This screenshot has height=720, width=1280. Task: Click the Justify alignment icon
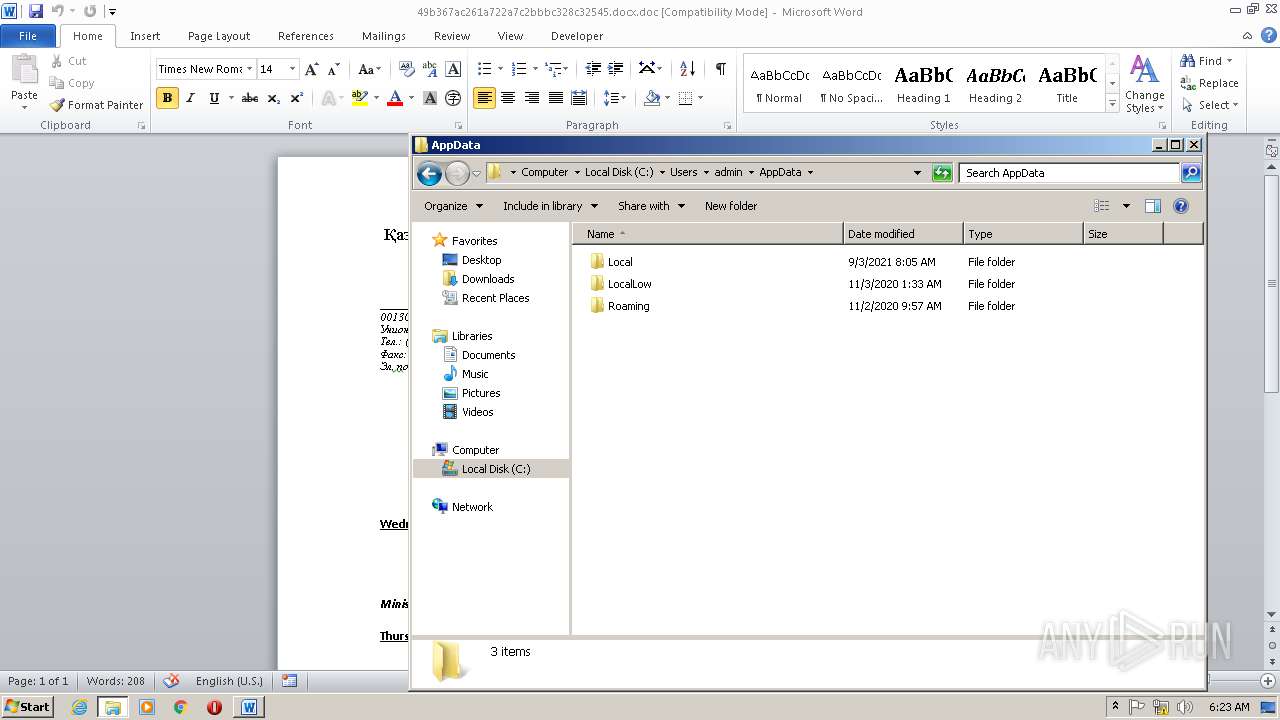(x=555, y=98)
